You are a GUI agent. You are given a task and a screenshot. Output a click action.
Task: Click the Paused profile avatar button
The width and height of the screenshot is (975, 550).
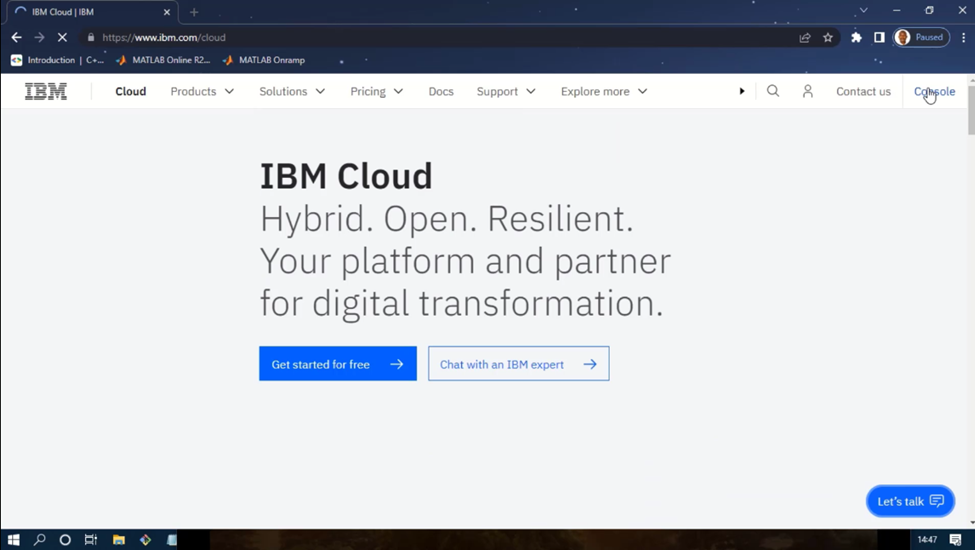(922, 37)
